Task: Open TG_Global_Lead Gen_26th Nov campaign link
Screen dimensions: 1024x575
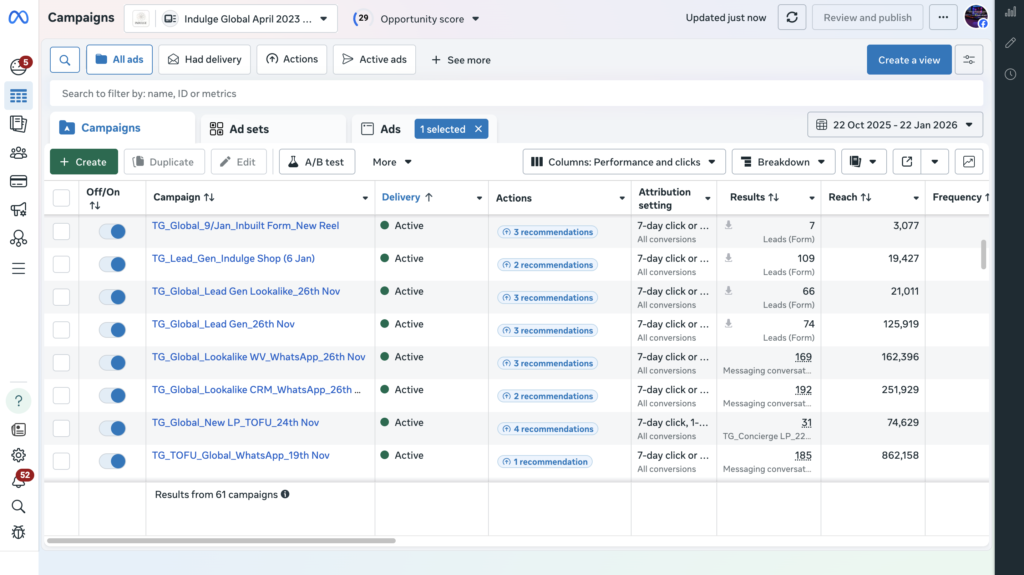Action: click(x=223, y=324)
